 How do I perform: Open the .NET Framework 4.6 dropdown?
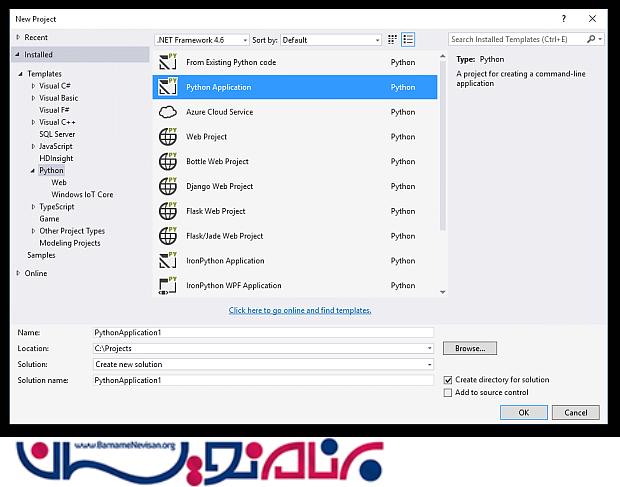[202, 40]
